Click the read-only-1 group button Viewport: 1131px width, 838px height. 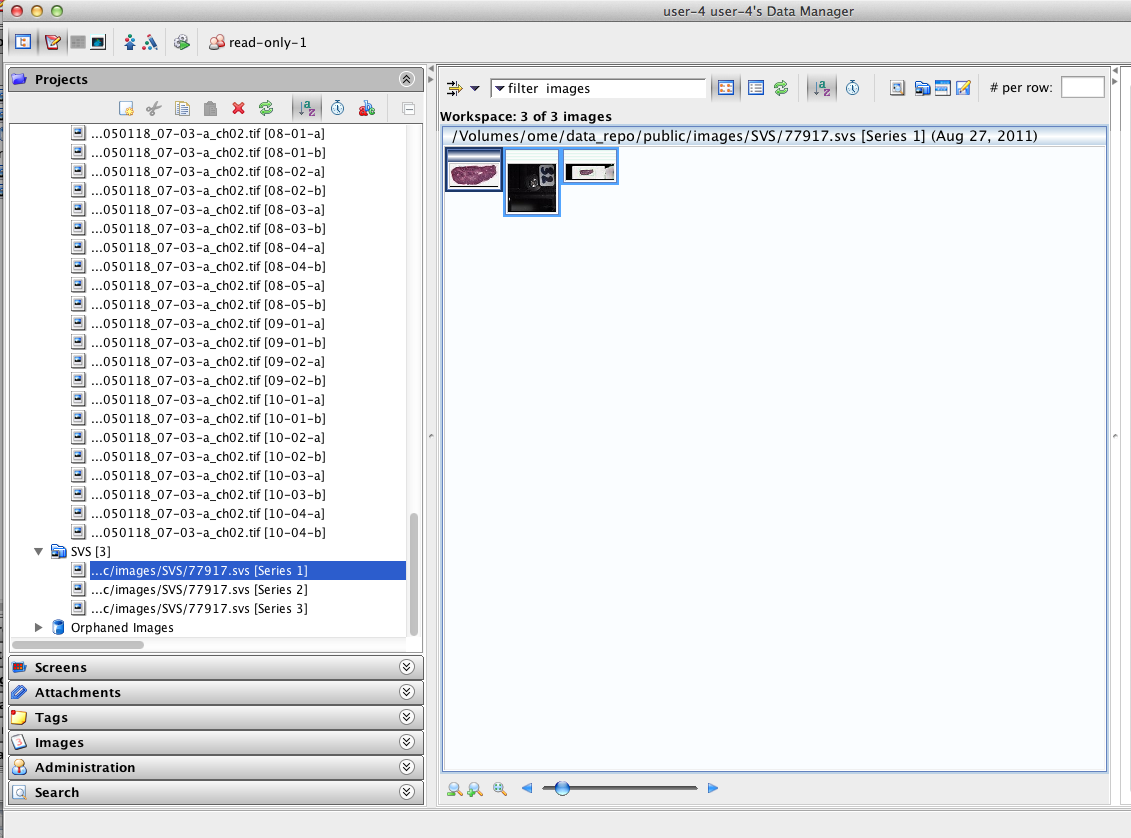tap(258, 43)
